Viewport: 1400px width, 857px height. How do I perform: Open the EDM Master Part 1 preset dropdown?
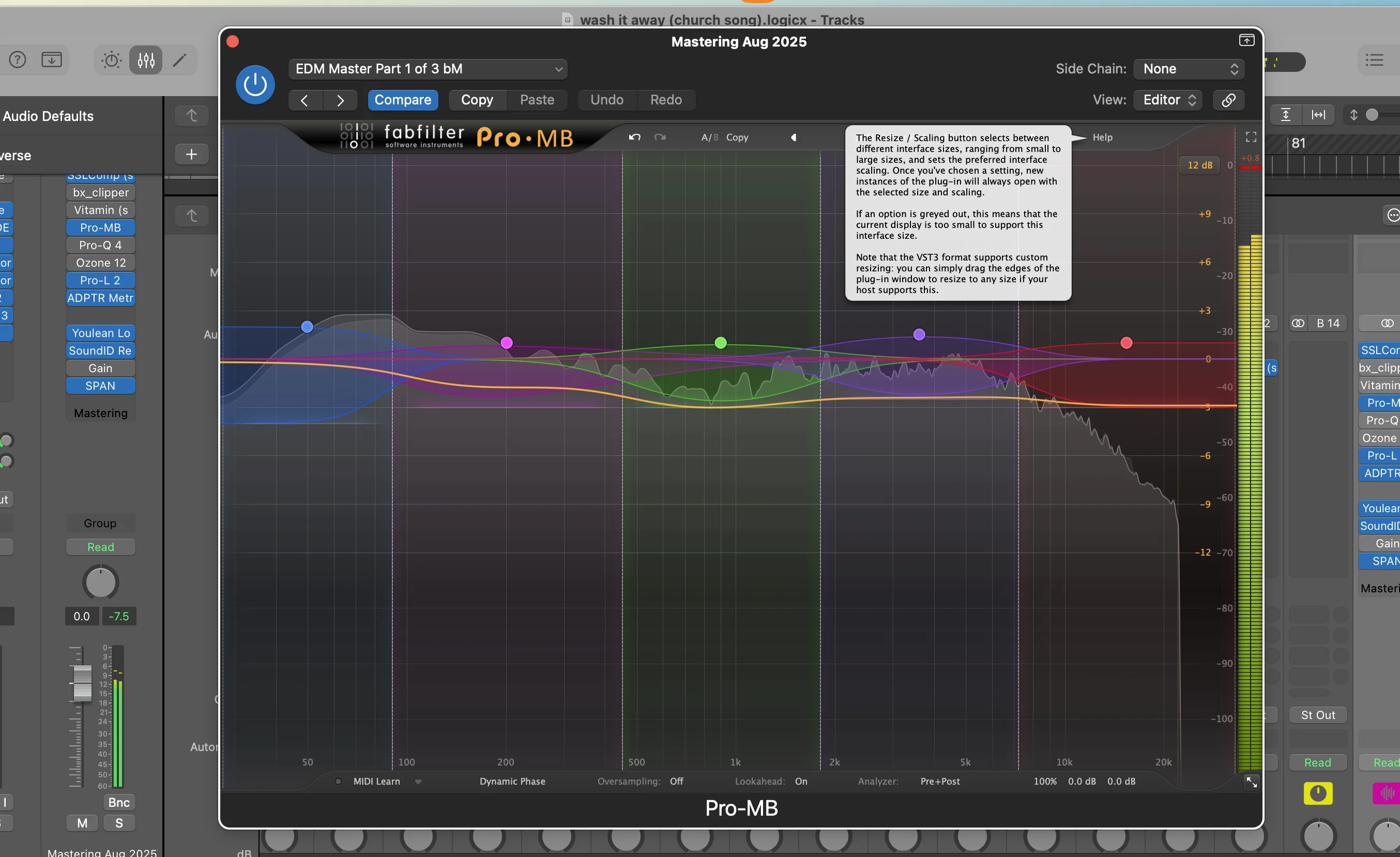pos(427,69)
